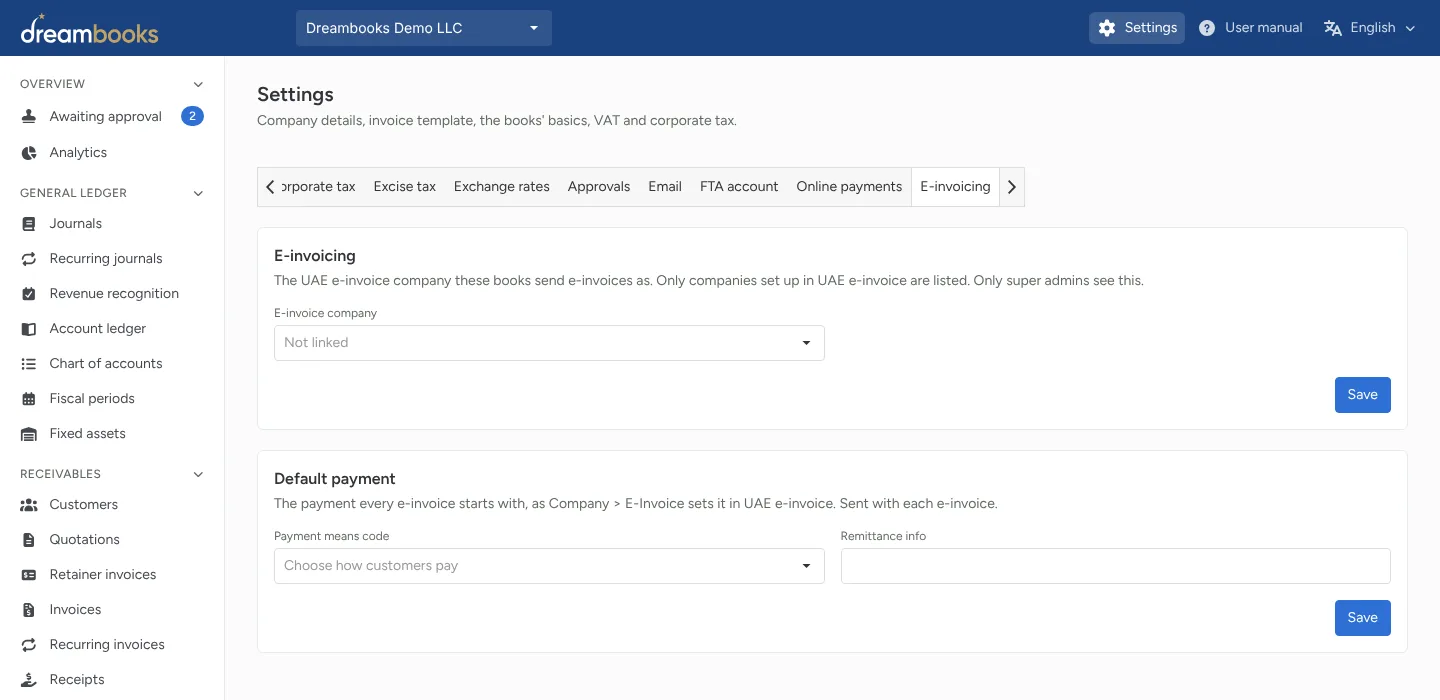Select the E-invoicing tab

pyautogui.click(x=955, y=187)
